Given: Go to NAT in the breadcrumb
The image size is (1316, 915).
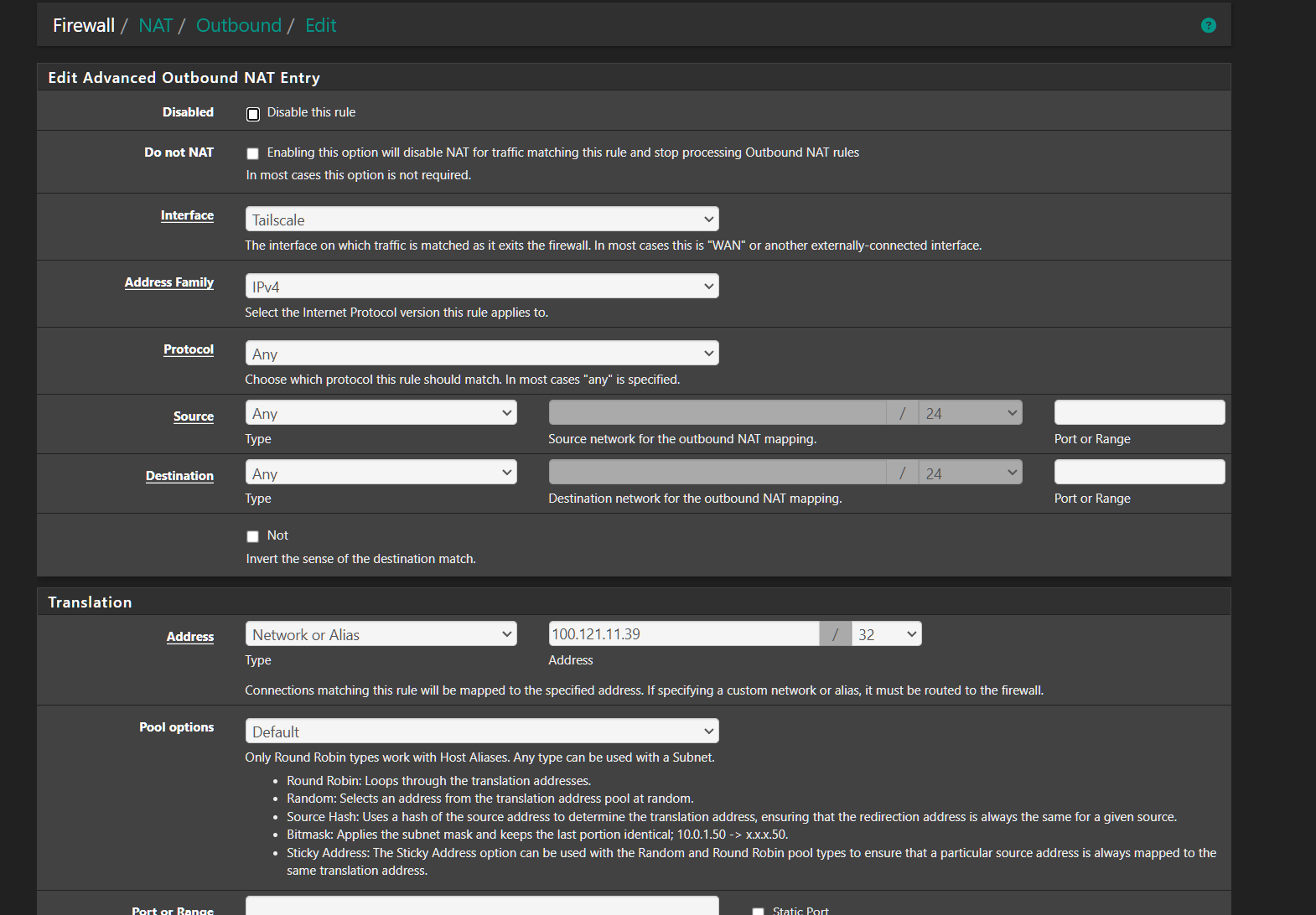Looking at the screenshot, I should [x=156, y=25].
